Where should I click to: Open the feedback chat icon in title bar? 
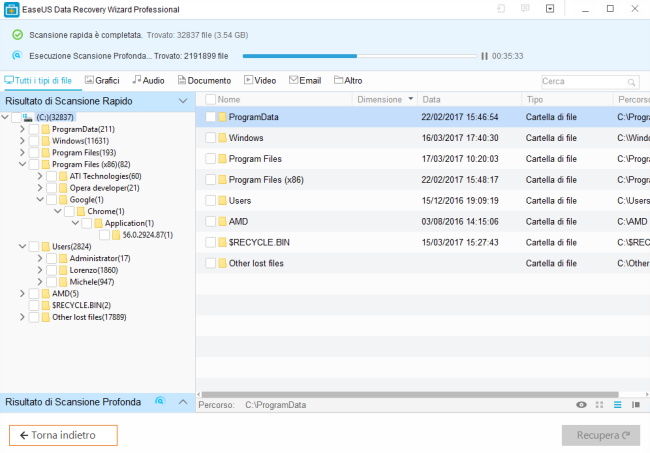[525, 9]
